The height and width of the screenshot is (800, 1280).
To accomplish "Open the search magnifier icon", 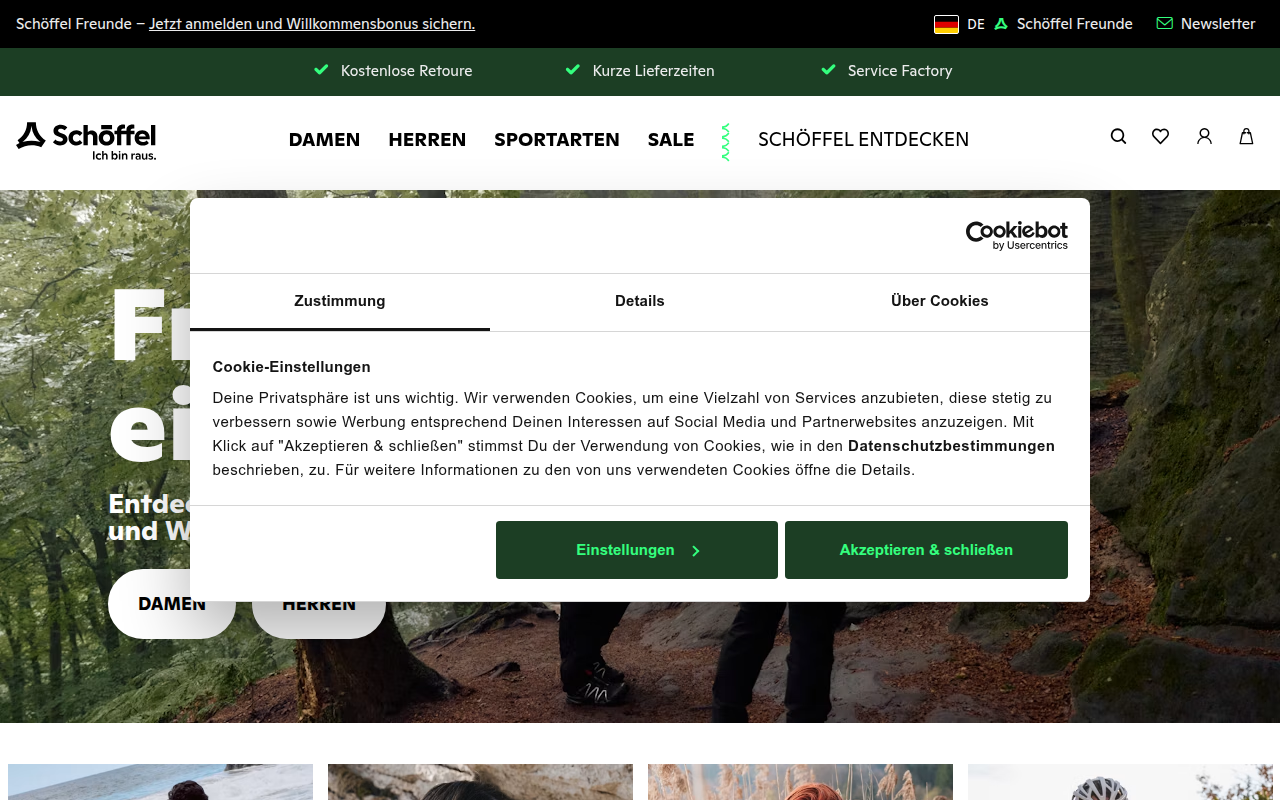I will [1118, 136].
